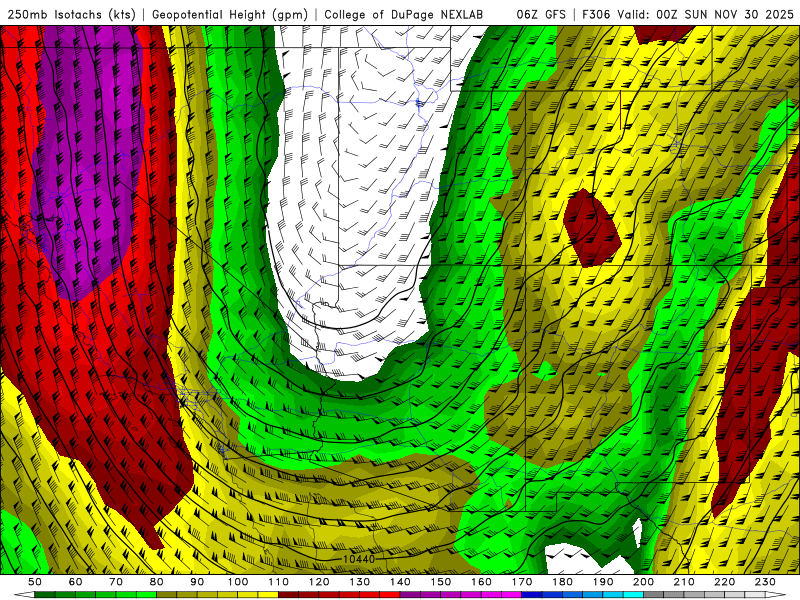
Task: Click the '70' color bar label
Action: (116, 582)
